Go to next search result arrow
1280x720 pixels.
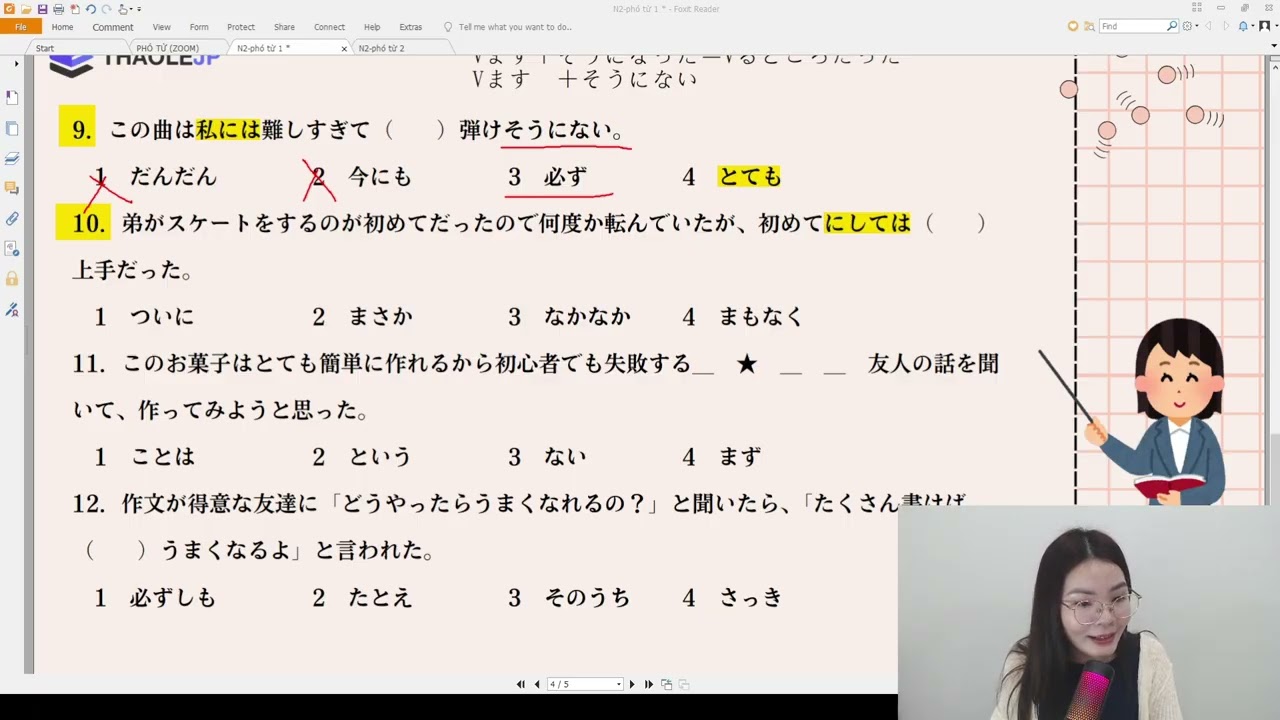click(1226, 26)
